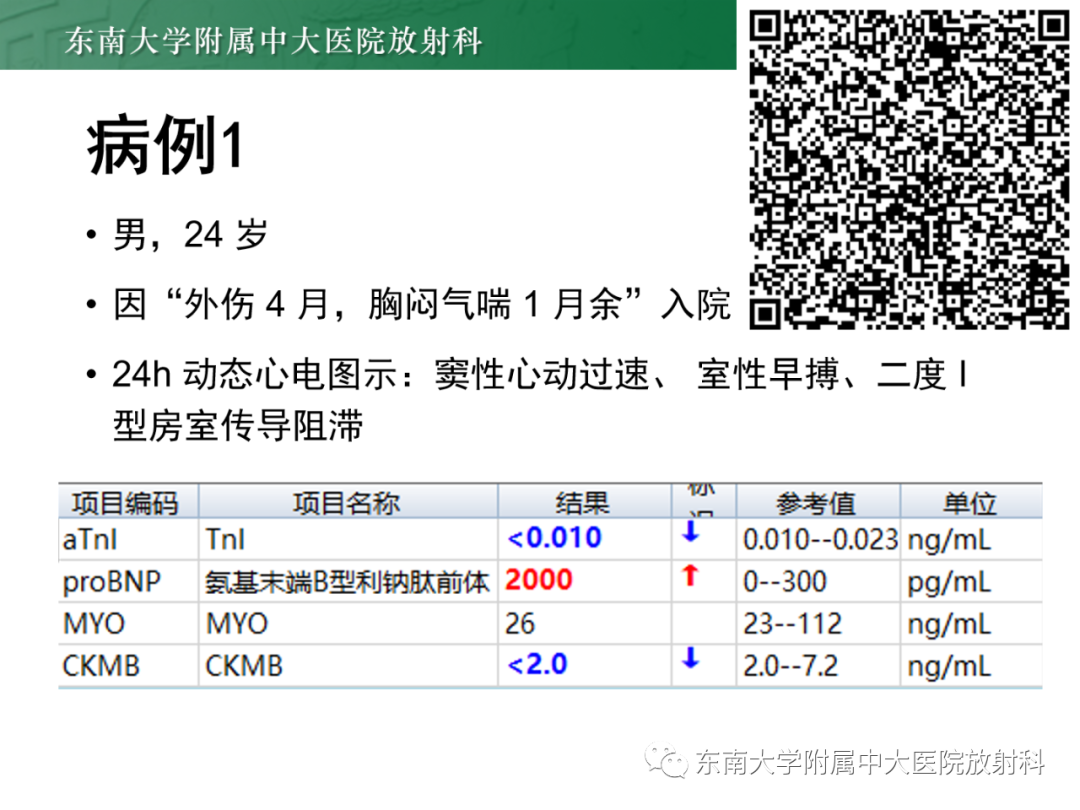The image size is (1080, 810).
Task: Click the 26 result value
Action: tap(520, 624)
